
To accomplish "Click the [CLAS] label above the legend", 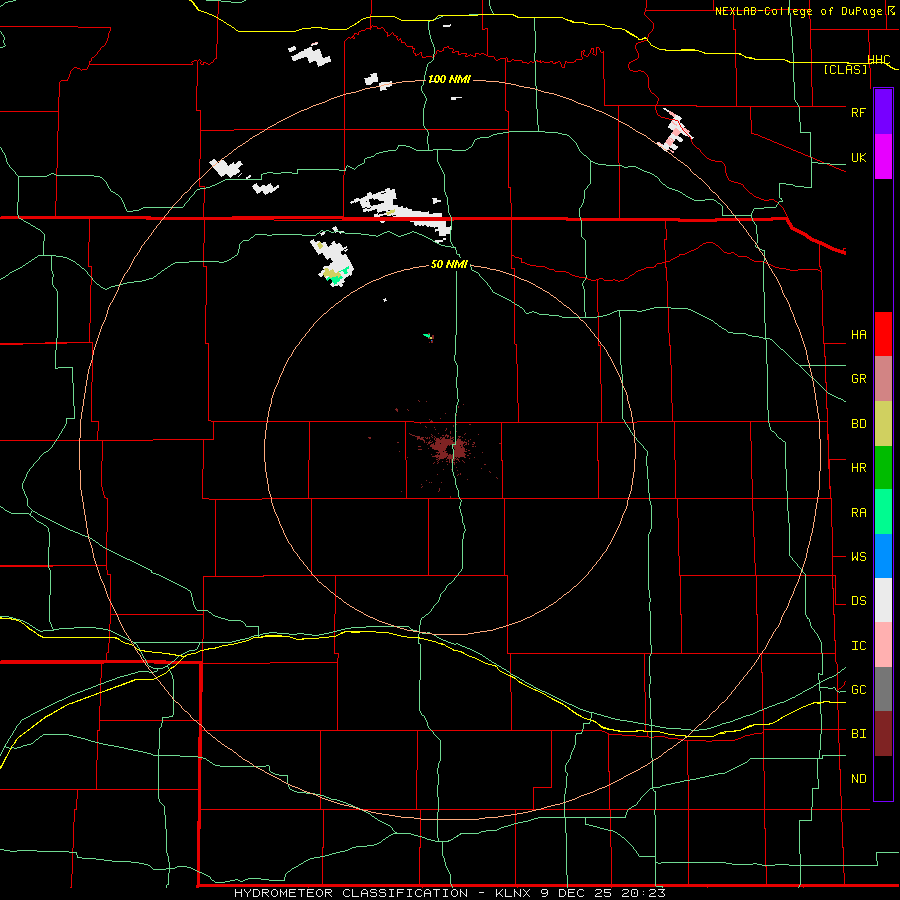I will click(845, 69).
